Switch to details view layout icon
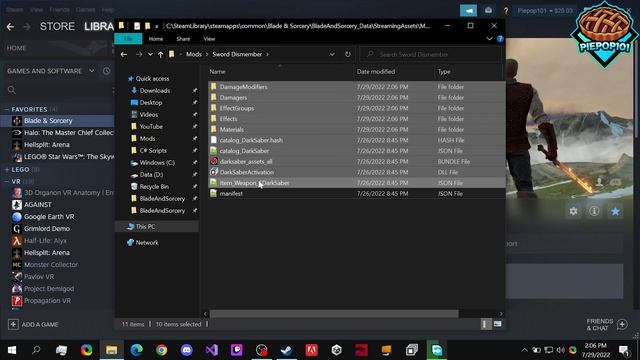The width and height of the screenshot is (640, 360). point(484,324)
